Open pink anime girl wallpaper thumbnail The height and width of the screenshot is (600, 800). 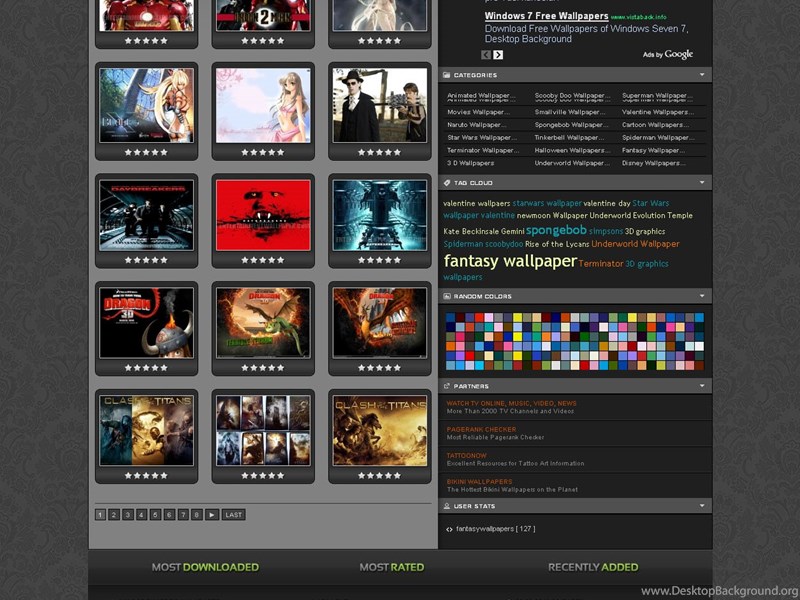click(x=263, y=105)
